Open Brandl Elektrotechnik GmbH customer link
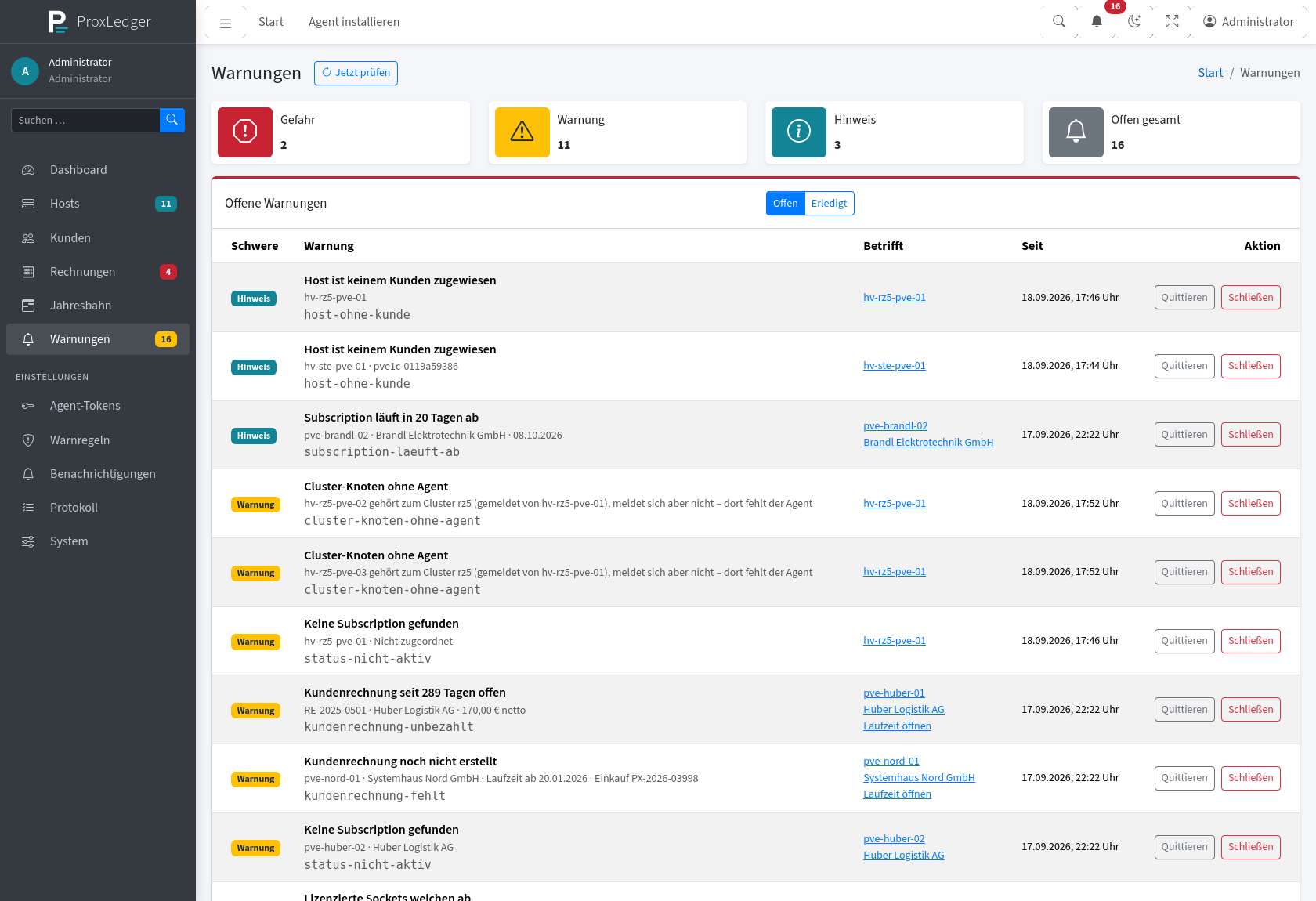 (928, 443)
